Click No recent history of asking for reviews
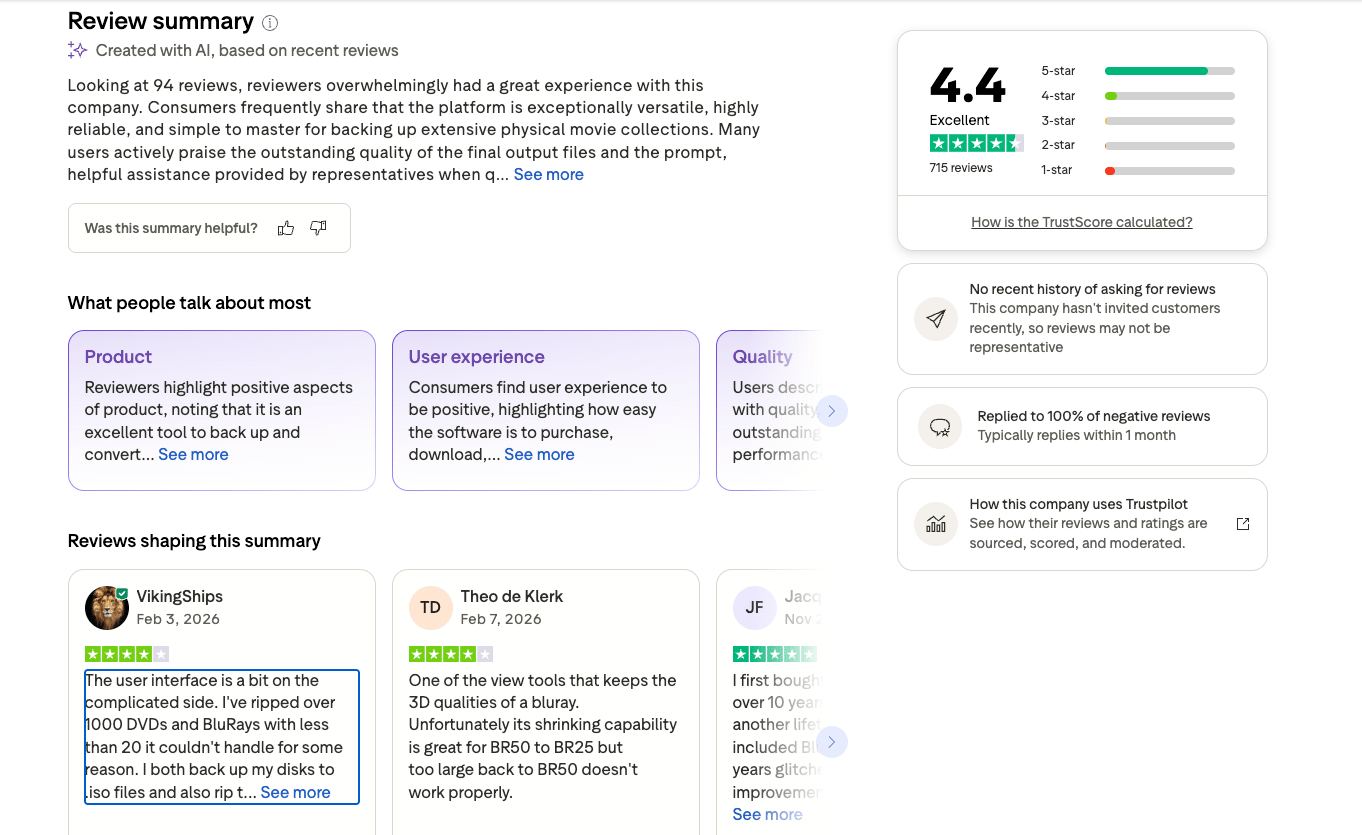The width and height of the screenshot is (1362, 835). (1093, 289)
